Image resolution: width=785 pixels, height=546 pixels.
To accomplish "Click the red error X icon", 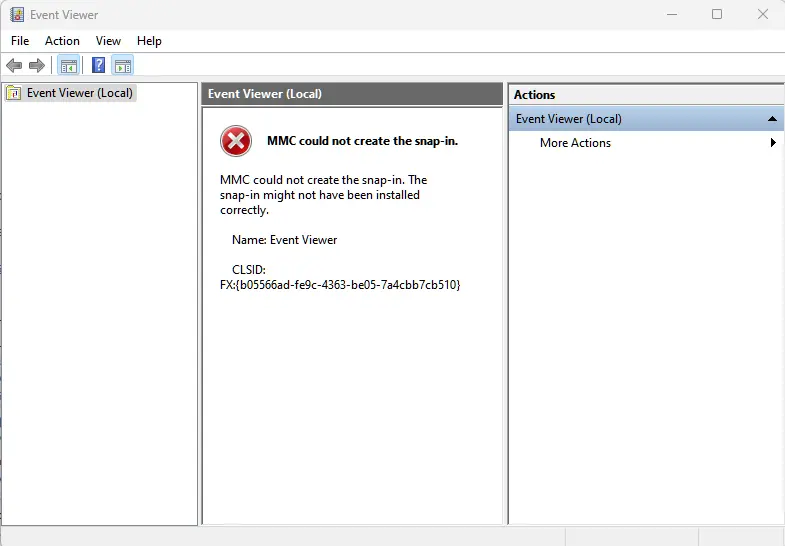I will point(236,141).
